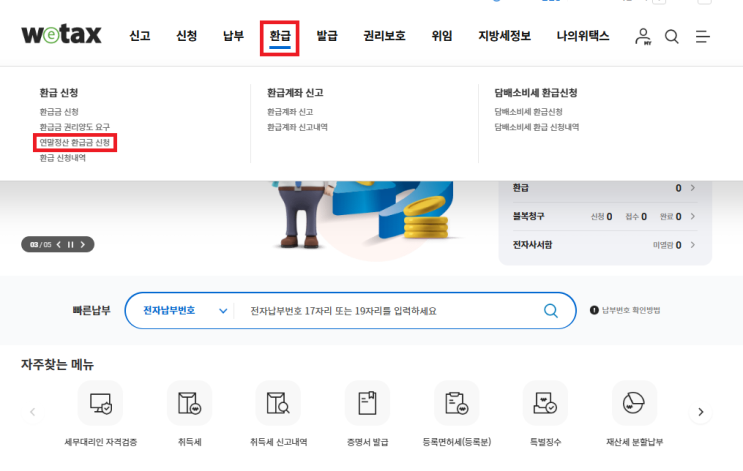Click the 환급계좌 신고 submenu link
Image resolution: width=743 pixels, height=471 pixels.
click(290, 112)
